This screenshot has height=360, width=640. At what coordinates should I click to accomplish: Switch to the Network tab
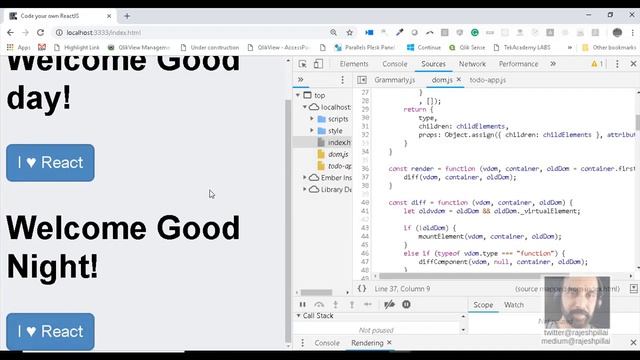tap(472, 64)
